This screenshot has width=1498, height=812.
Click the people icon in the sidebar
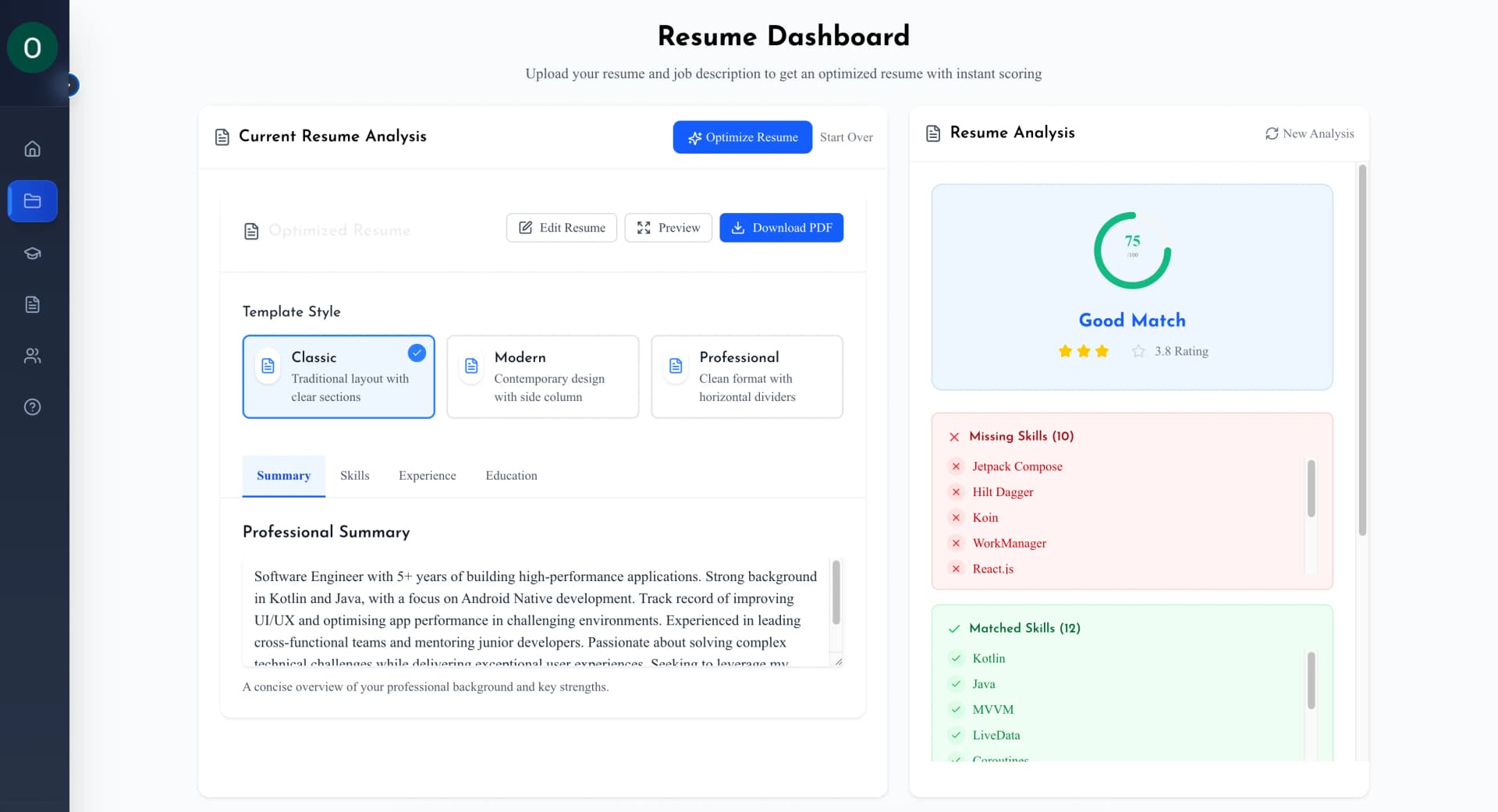tap(32, 356)
